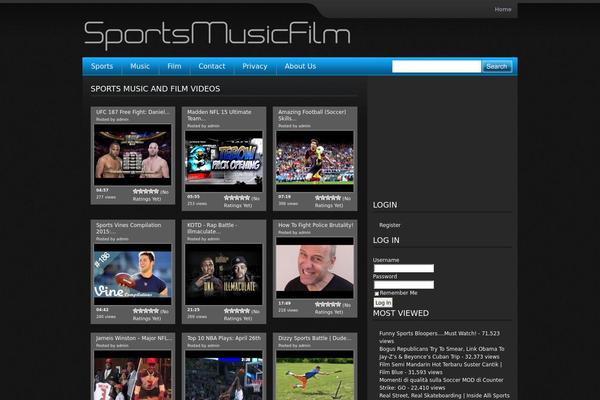Viewport: 600px width, 400px height.
Task: Click the UFC 187 Free Fight title
Action: click(x=132, y=112)
